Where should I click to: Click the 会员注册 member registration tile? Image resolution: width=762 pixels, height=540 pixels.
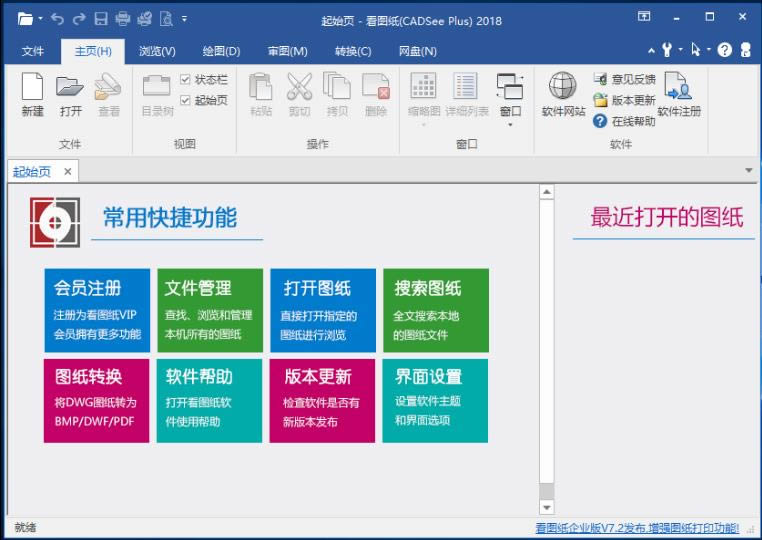click(x=97, y=310)
